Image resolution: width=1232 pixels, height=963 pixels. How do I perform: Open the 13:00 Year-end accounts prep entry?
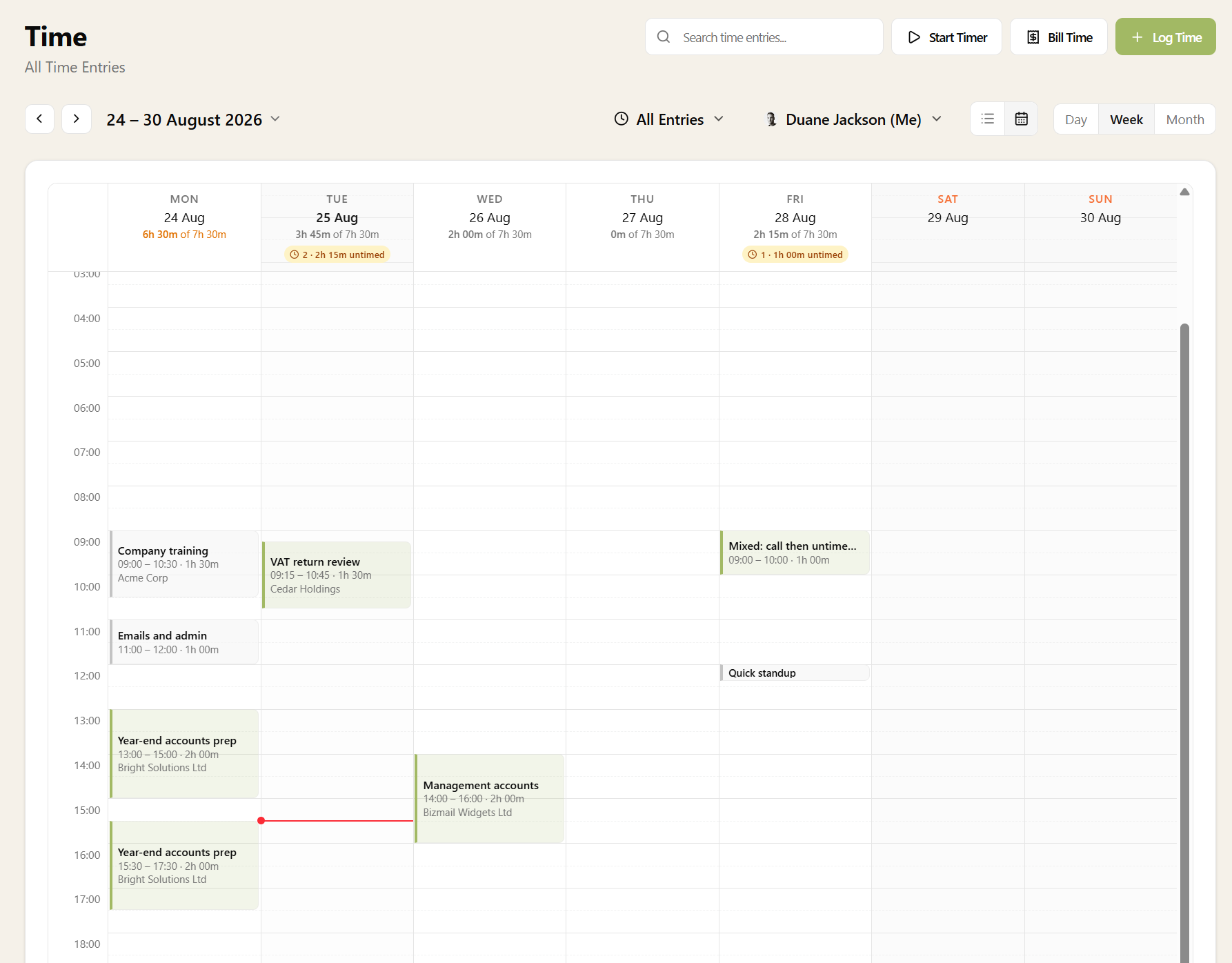tap(184, 754)
